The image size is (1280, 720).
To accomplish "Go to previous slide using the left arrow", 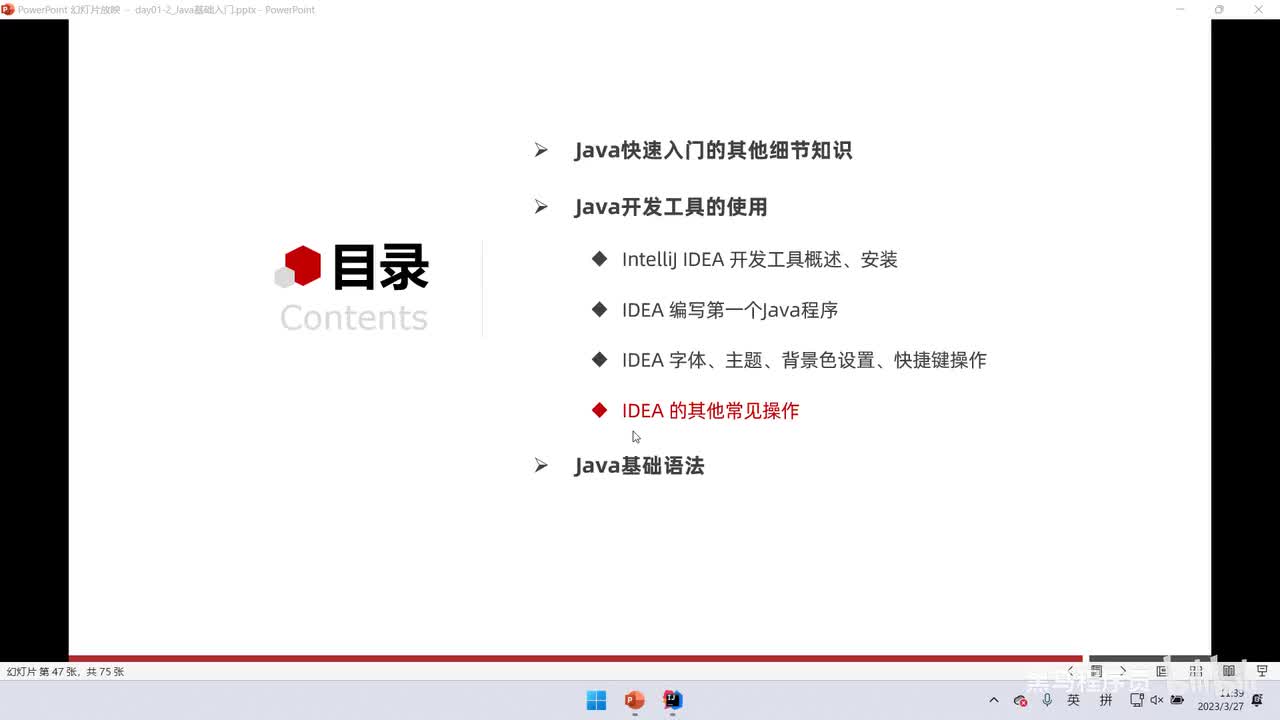I will point(1071,671).
